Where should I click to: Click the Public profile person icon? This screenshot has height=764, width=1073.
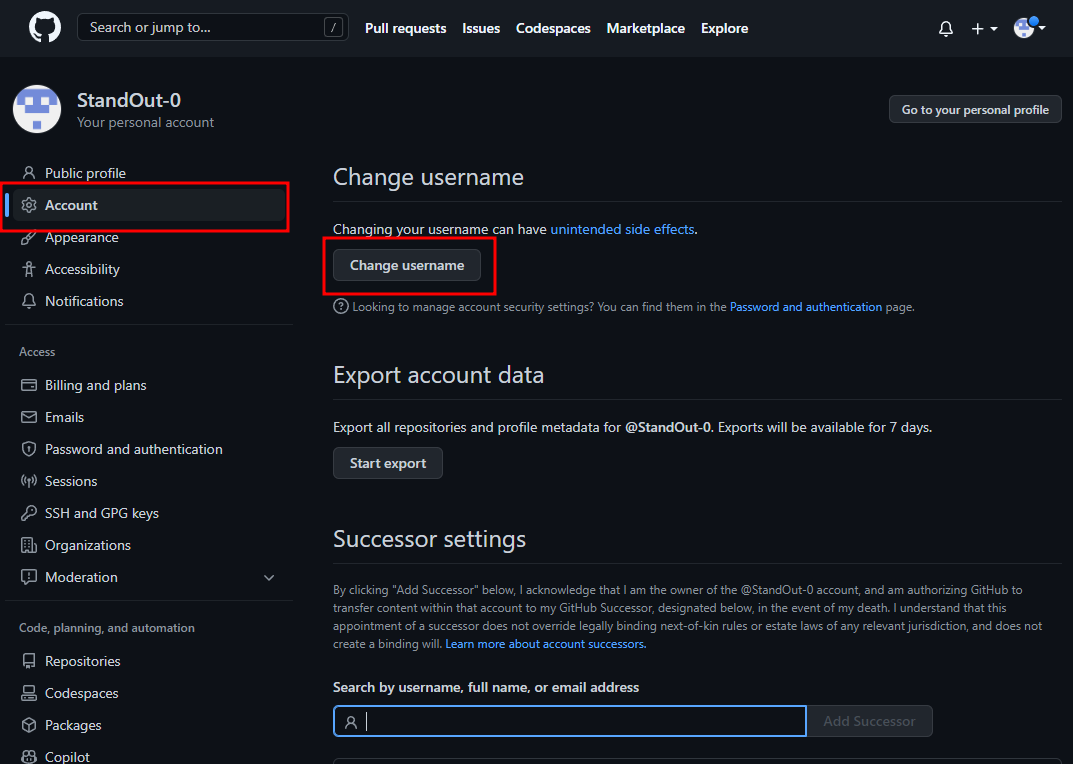[29, 173]
